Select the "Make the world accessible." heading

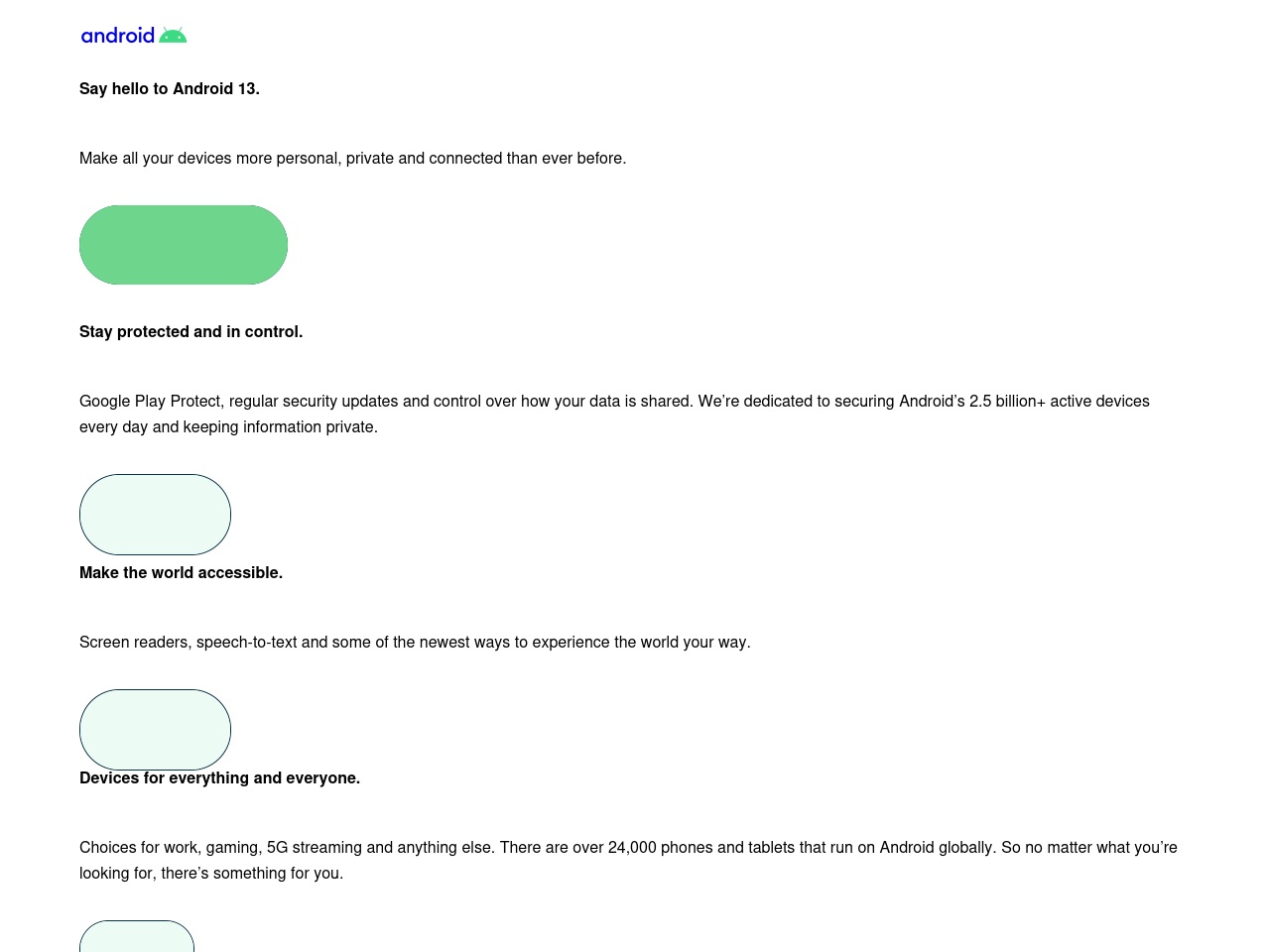[x=181, y=572]
